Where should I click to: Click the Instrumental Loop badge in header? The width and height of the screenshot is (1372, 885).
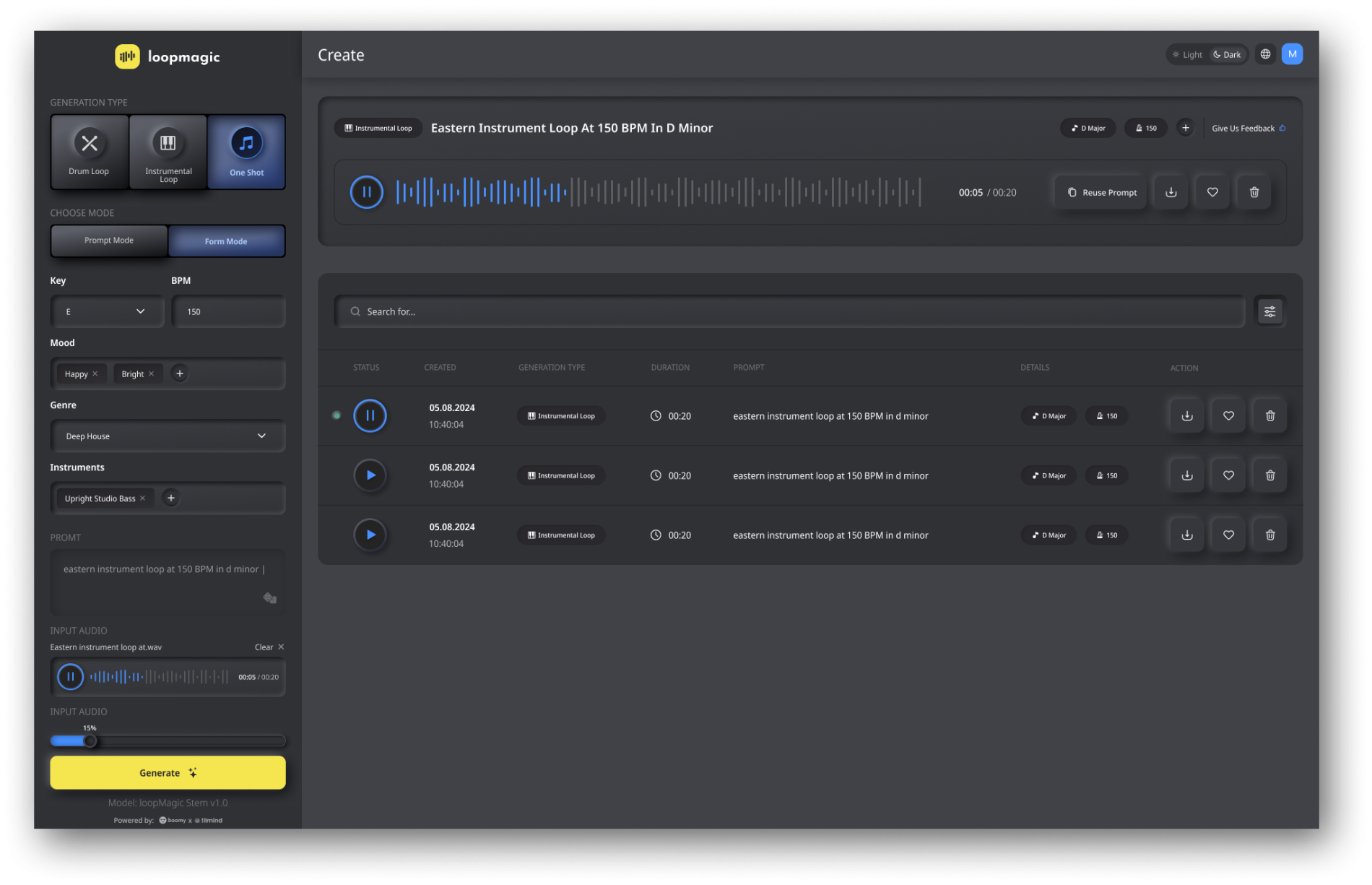tap(378, 128)
